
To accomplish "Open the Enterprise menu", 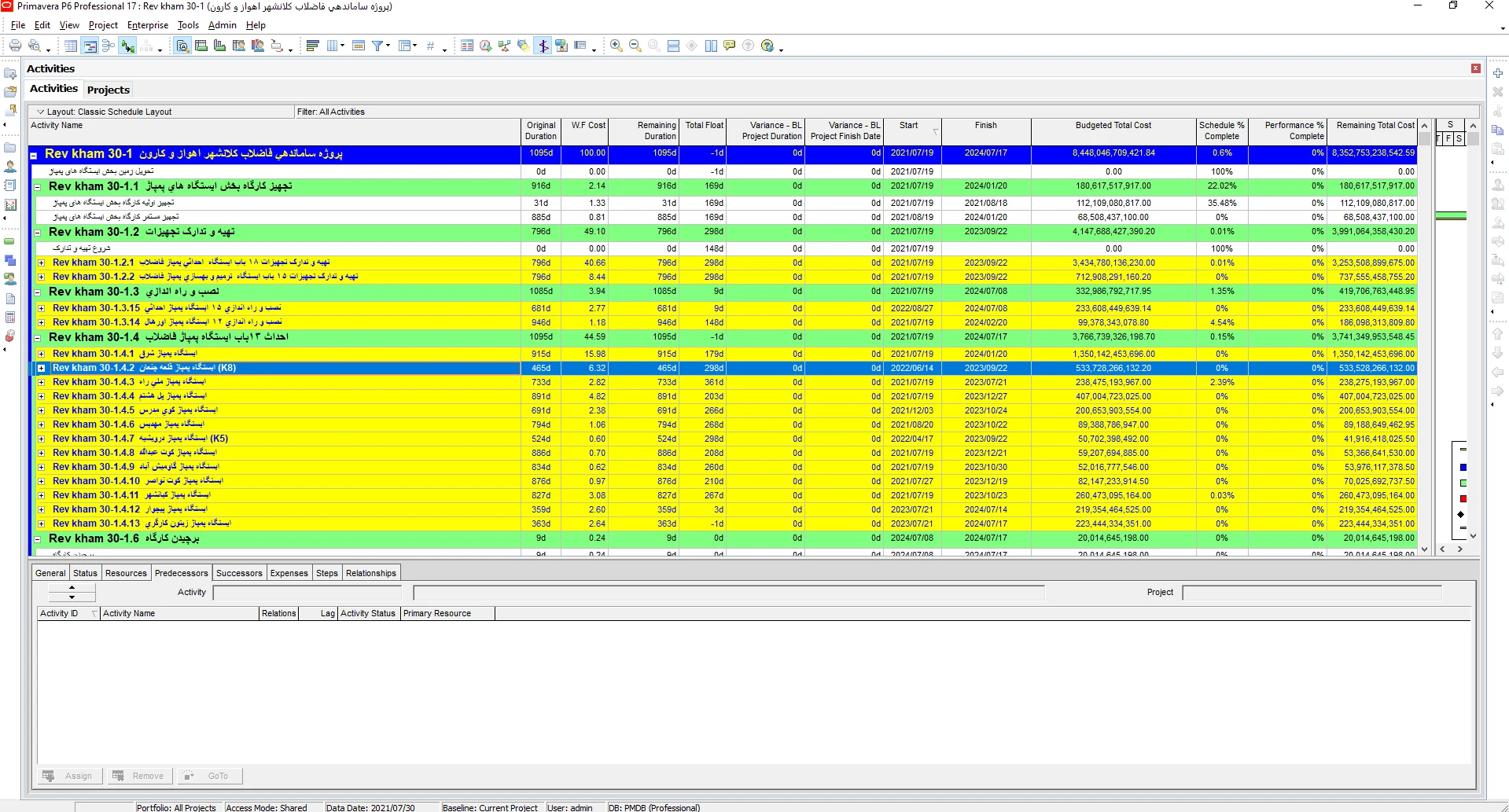I will pyautogui.click(x=148, y=25).
